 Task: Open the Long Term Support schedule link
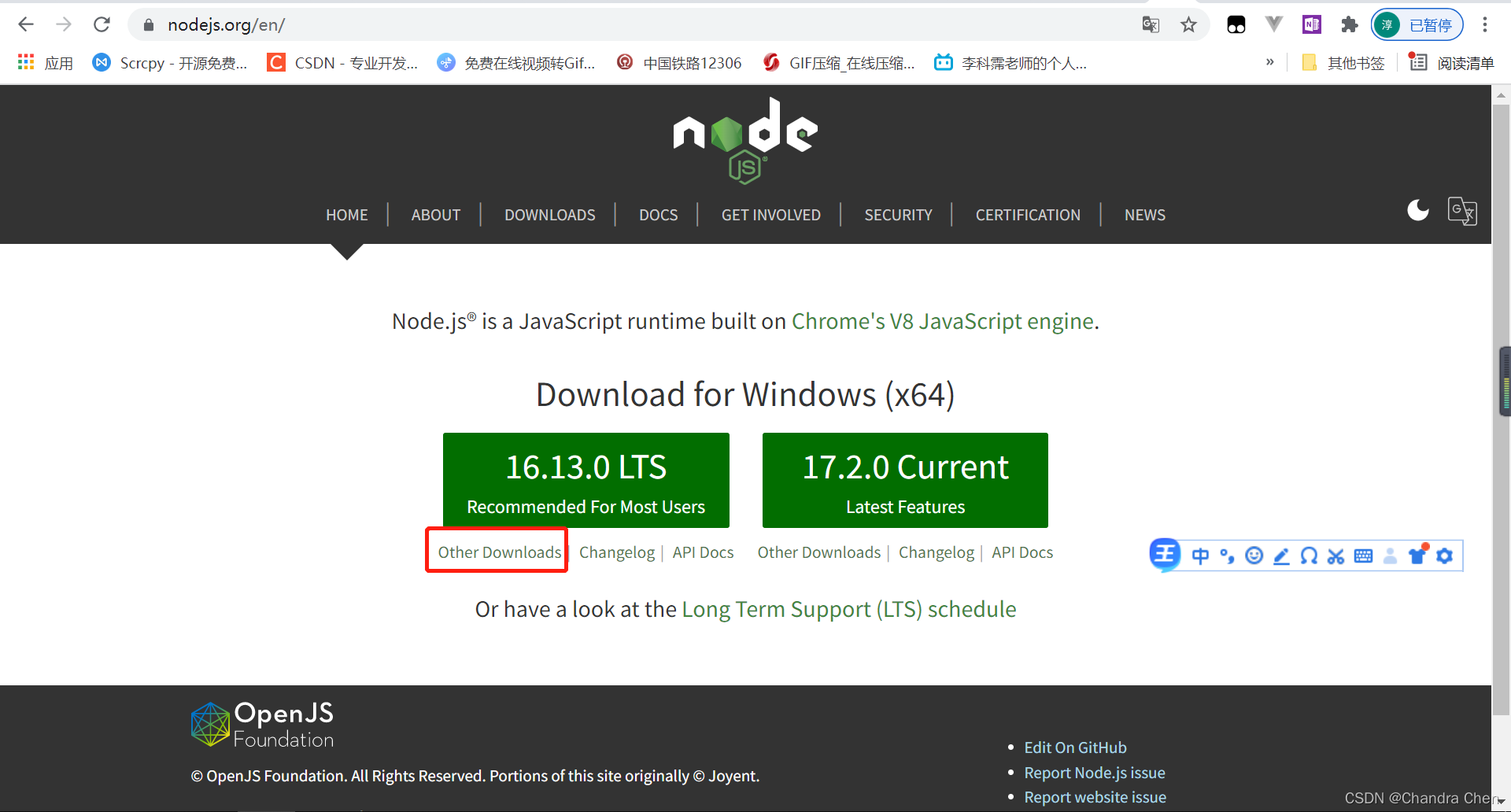click(x=849, y=609)
